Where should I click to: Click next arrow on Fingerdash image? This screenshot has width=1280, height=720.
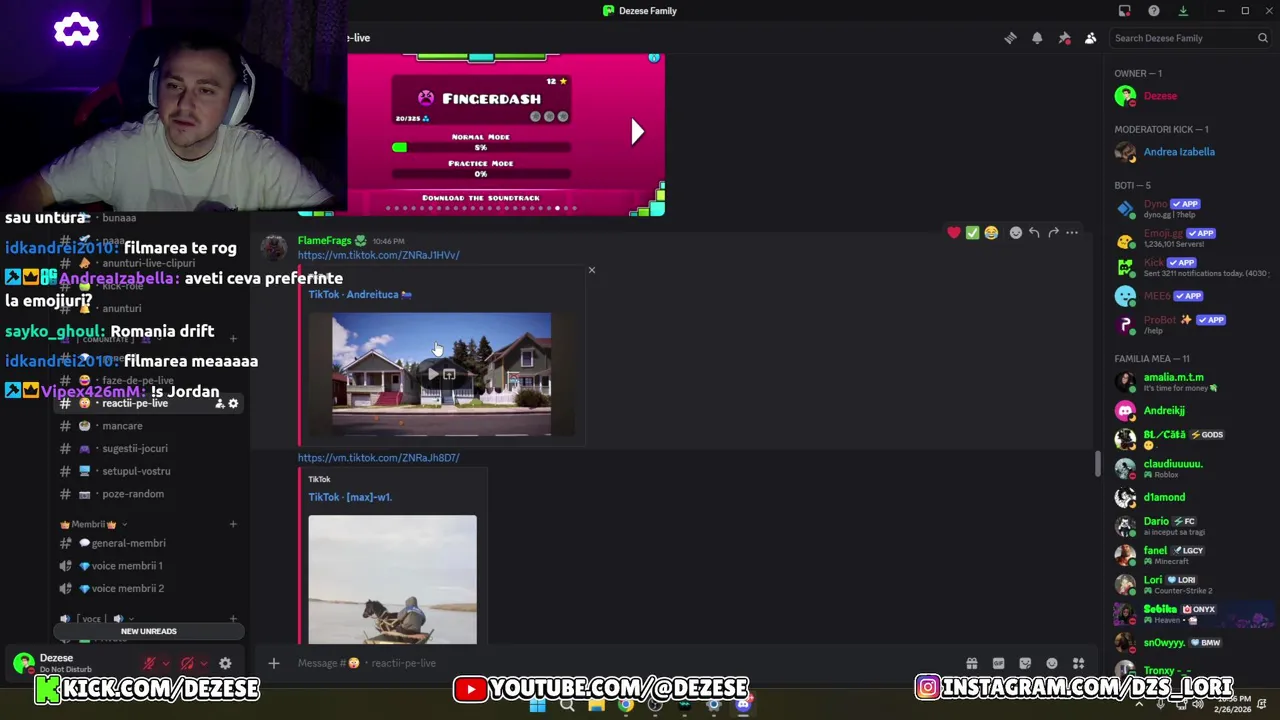point(637,131)
